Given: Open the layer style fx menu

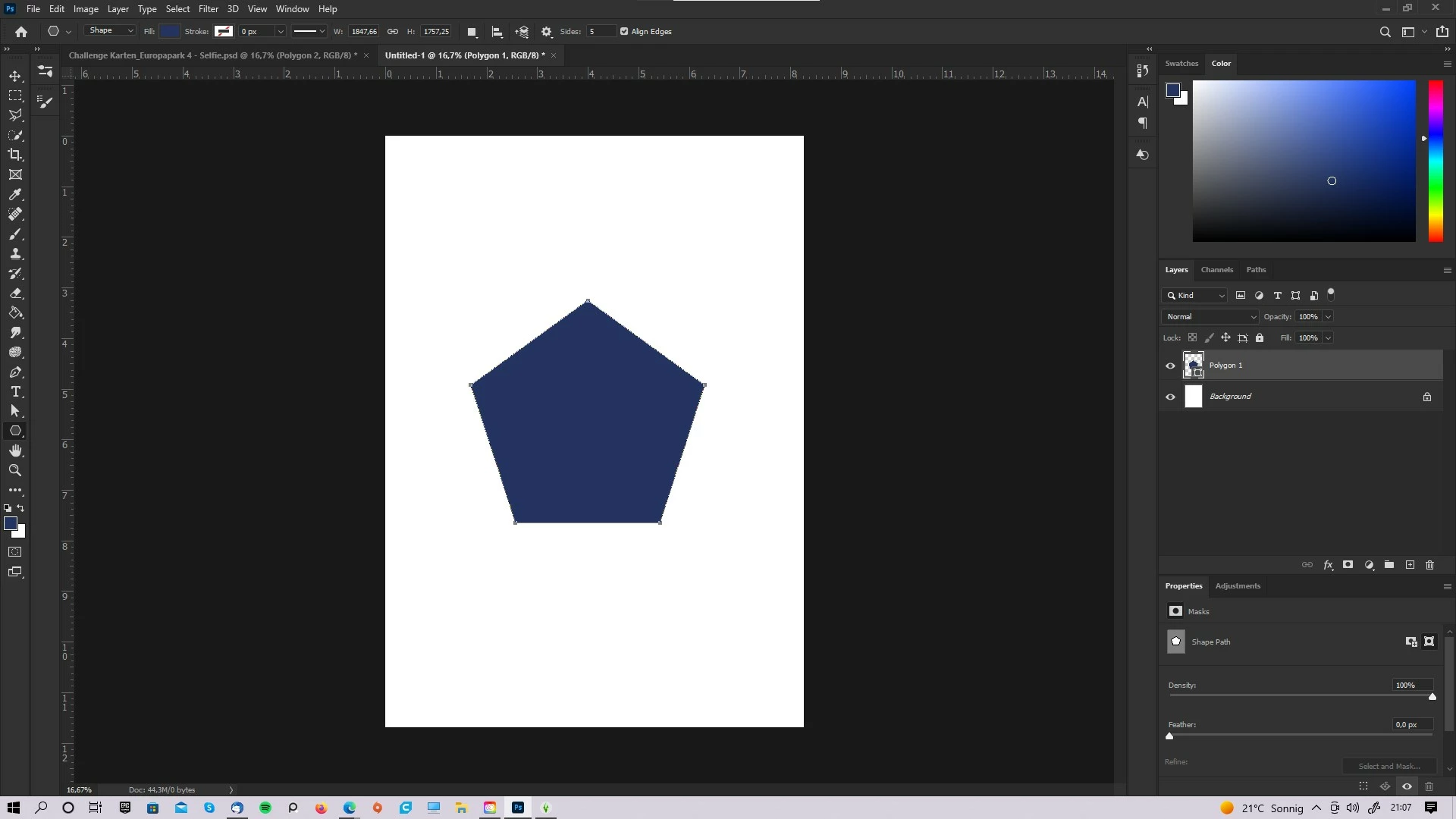Looking at the screenshot, I should point(1328,565).
